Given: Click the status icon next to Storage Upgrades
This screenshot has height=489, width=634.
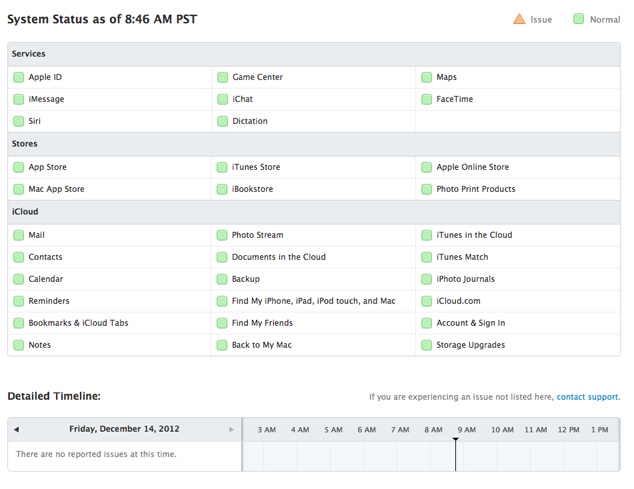Looking at the screenshot, I should pyautogui.click(x=427, y=345).
